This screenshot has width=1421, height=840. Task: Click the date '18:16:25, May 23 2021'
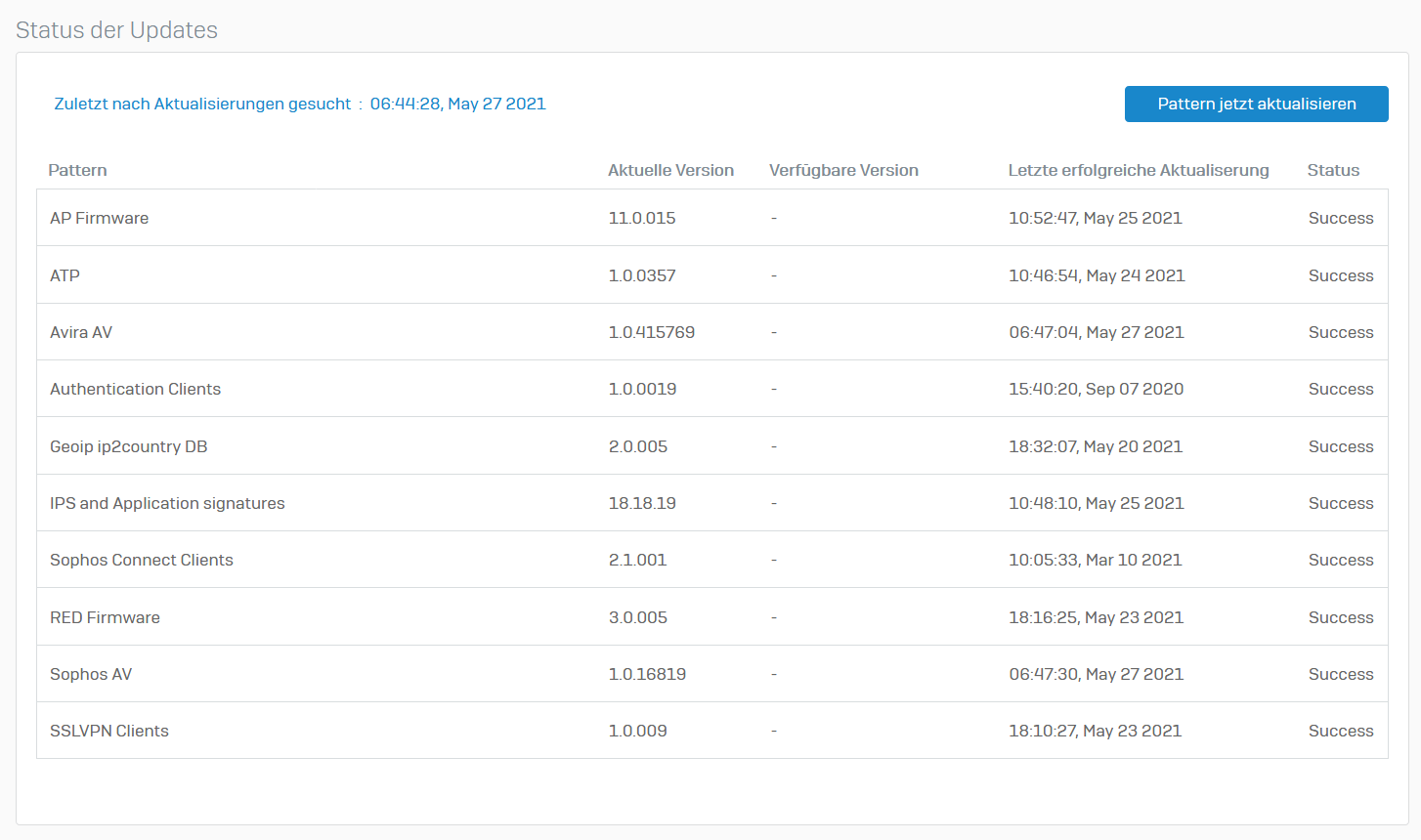1097,617
